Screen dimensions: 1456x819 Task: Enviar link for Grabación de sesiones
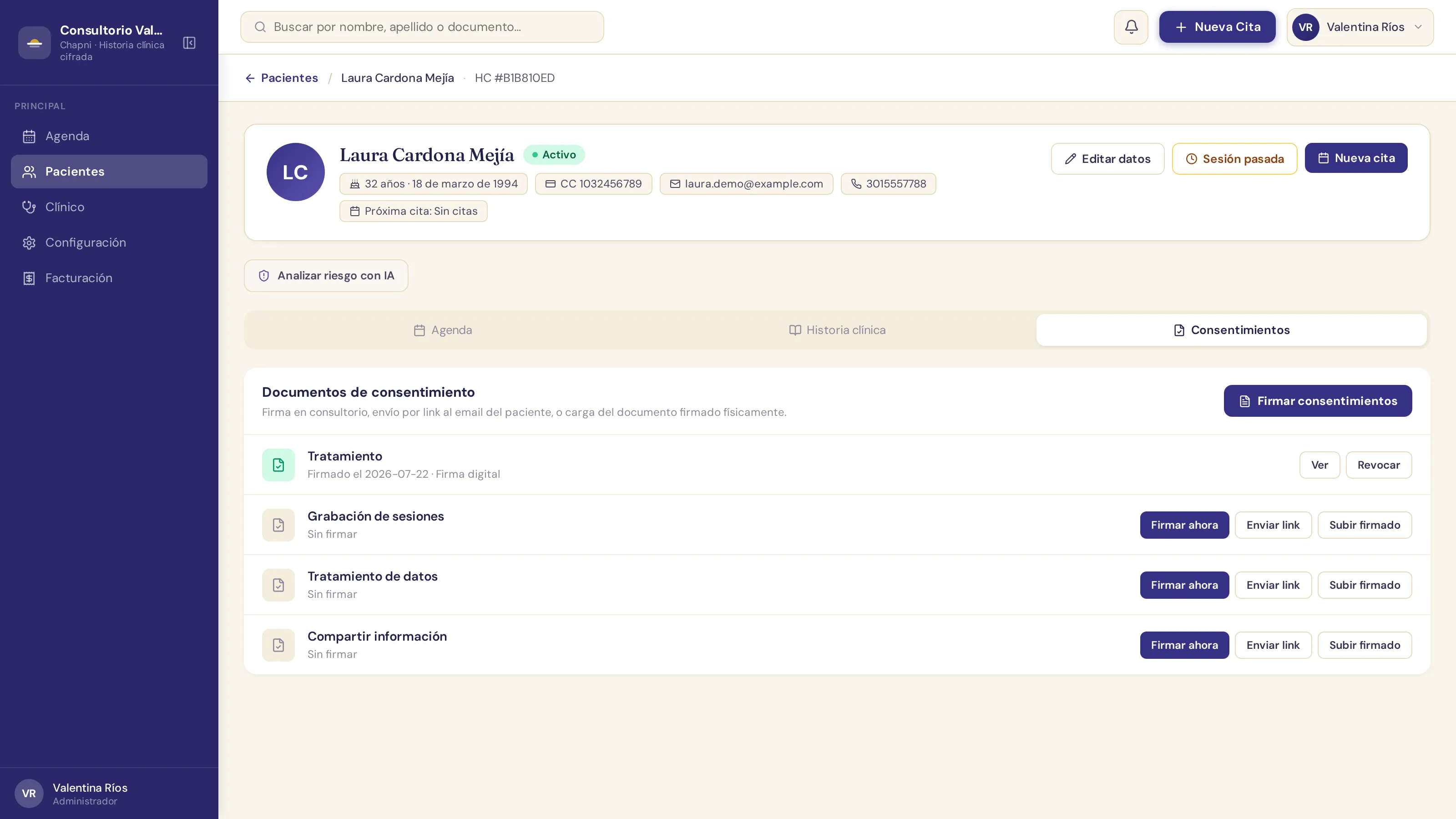click(x=1273, y=525)
